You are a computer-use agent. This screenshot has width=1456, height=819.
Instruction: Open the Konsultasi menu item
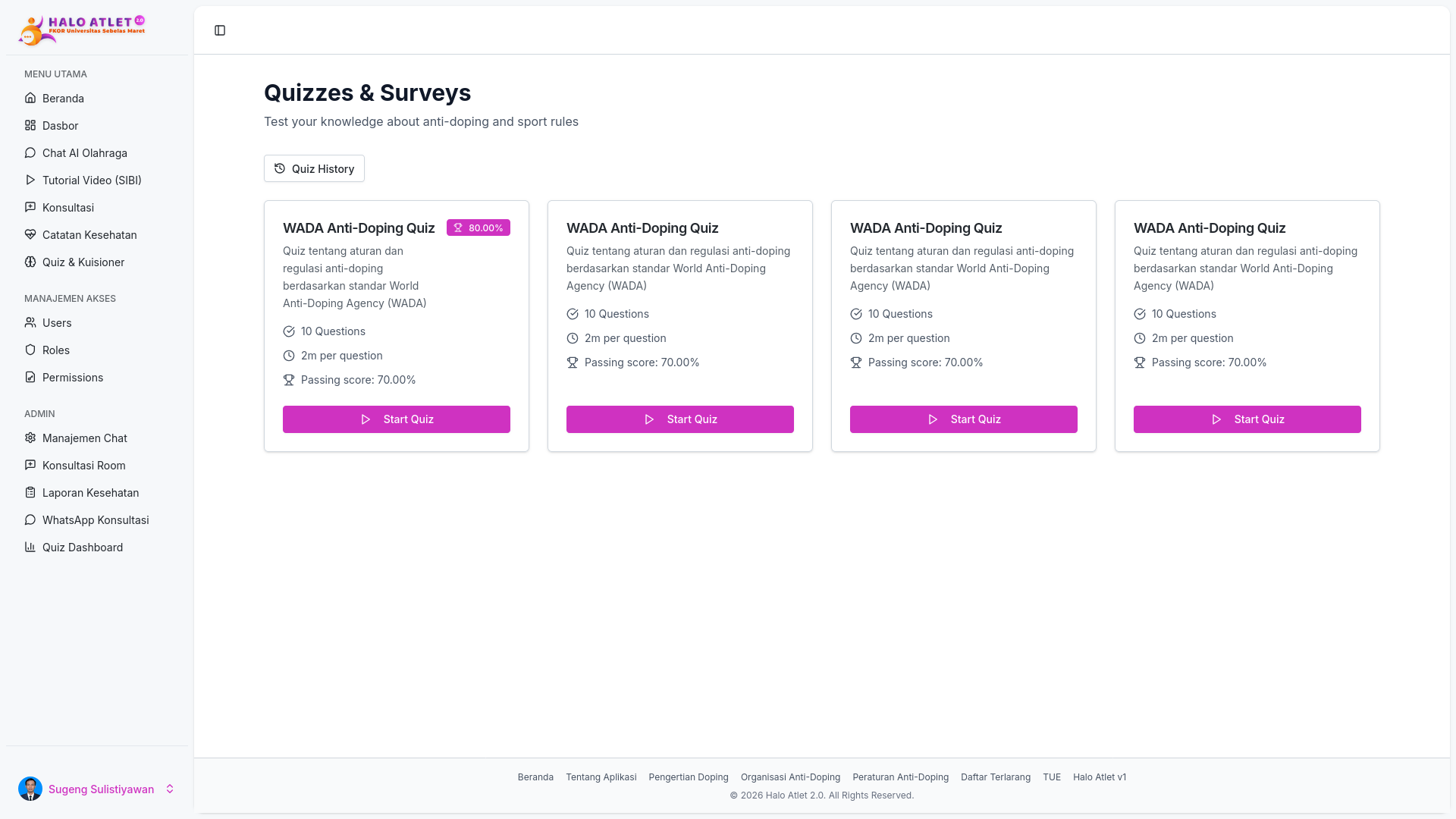click(x=97, y=207)
